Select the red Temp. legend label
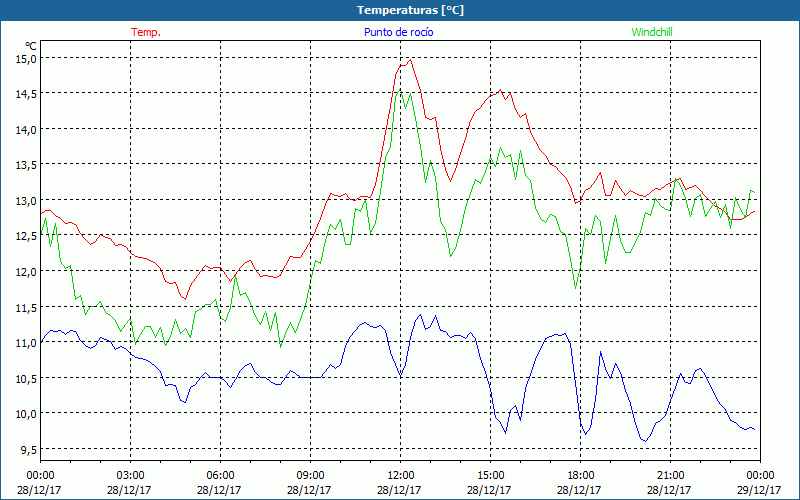Viewport: 800px width, 500px height. [x=146, y=32]
